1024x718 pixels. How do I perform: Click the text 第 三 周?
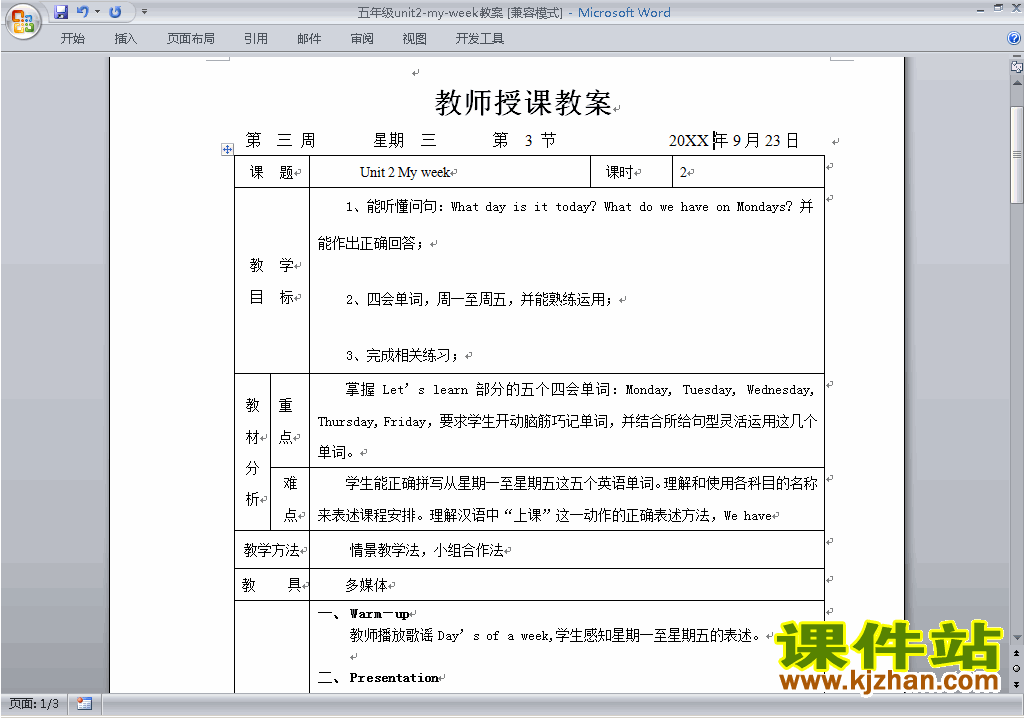(280, 140)
